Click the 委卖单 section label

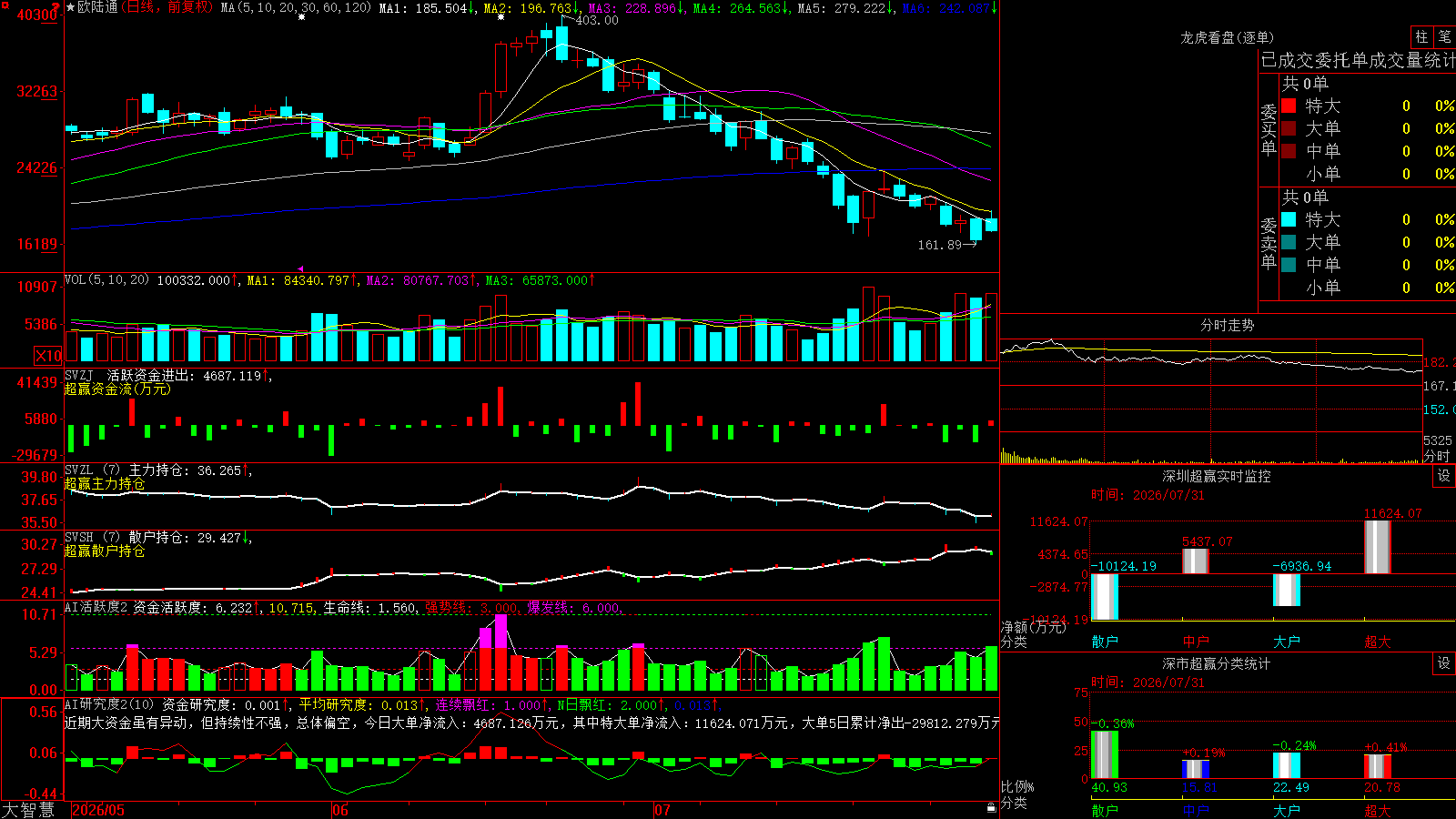tap(1269, 243)
